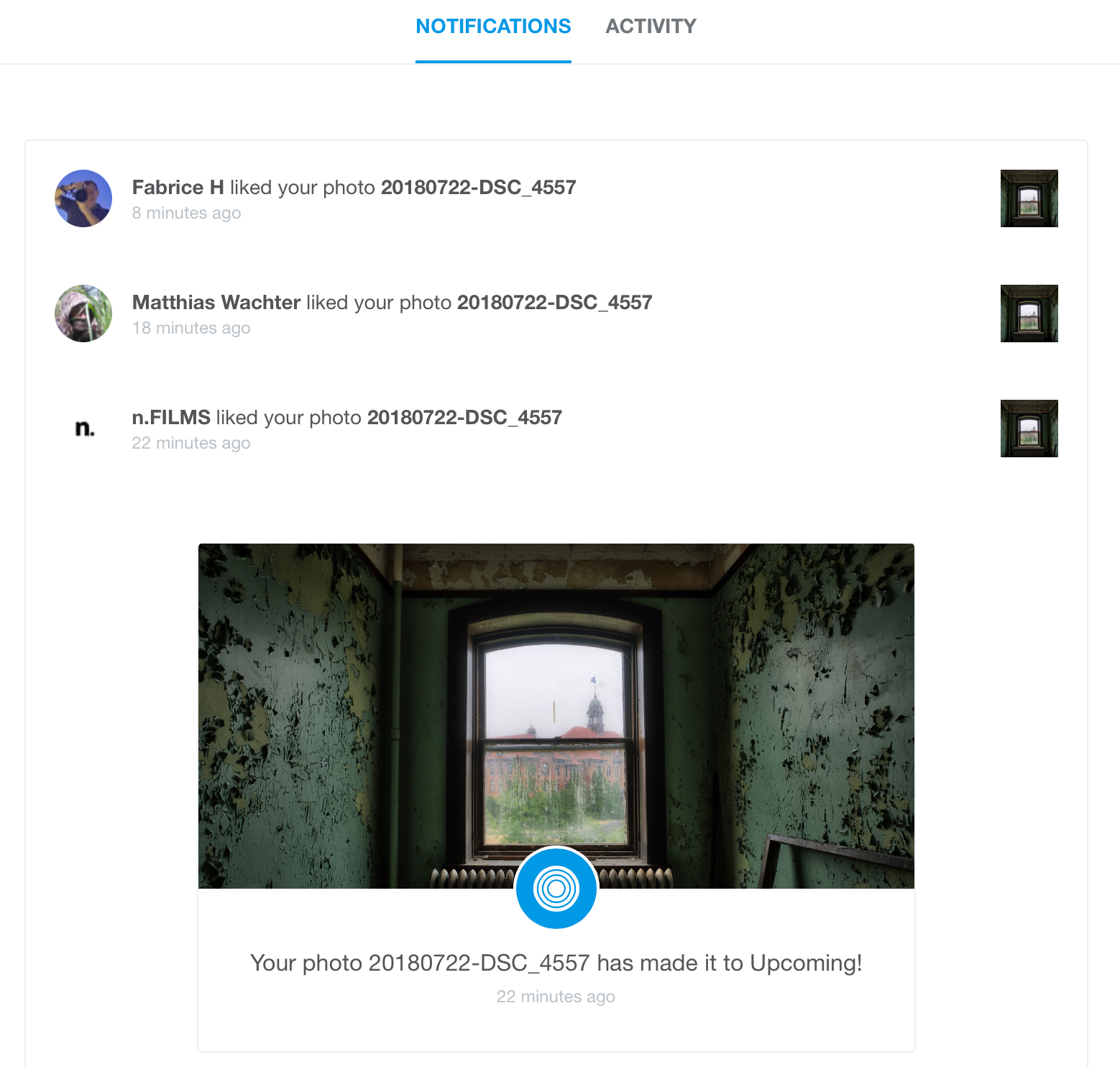
Task: Open the n.FILMS profile logo avatar
Action: (83, 429)
